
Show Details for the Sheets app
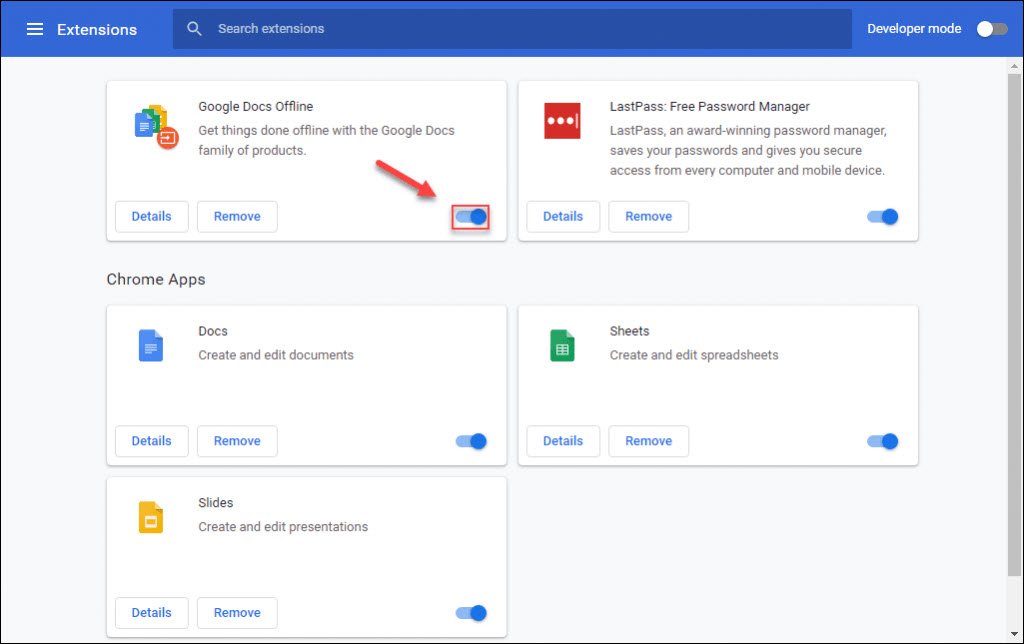563,442
